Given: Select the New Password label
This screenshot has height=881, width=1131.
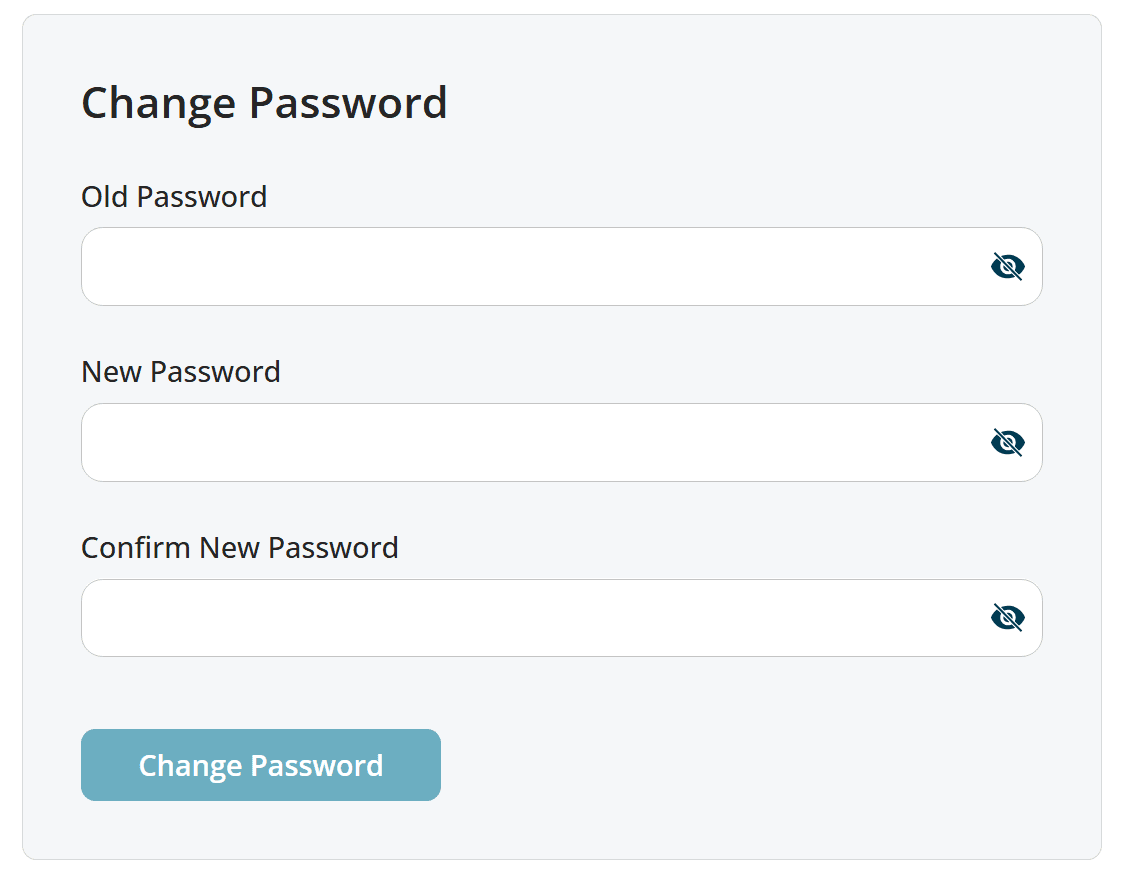Looking at the screenshot, I should (180, 372).
